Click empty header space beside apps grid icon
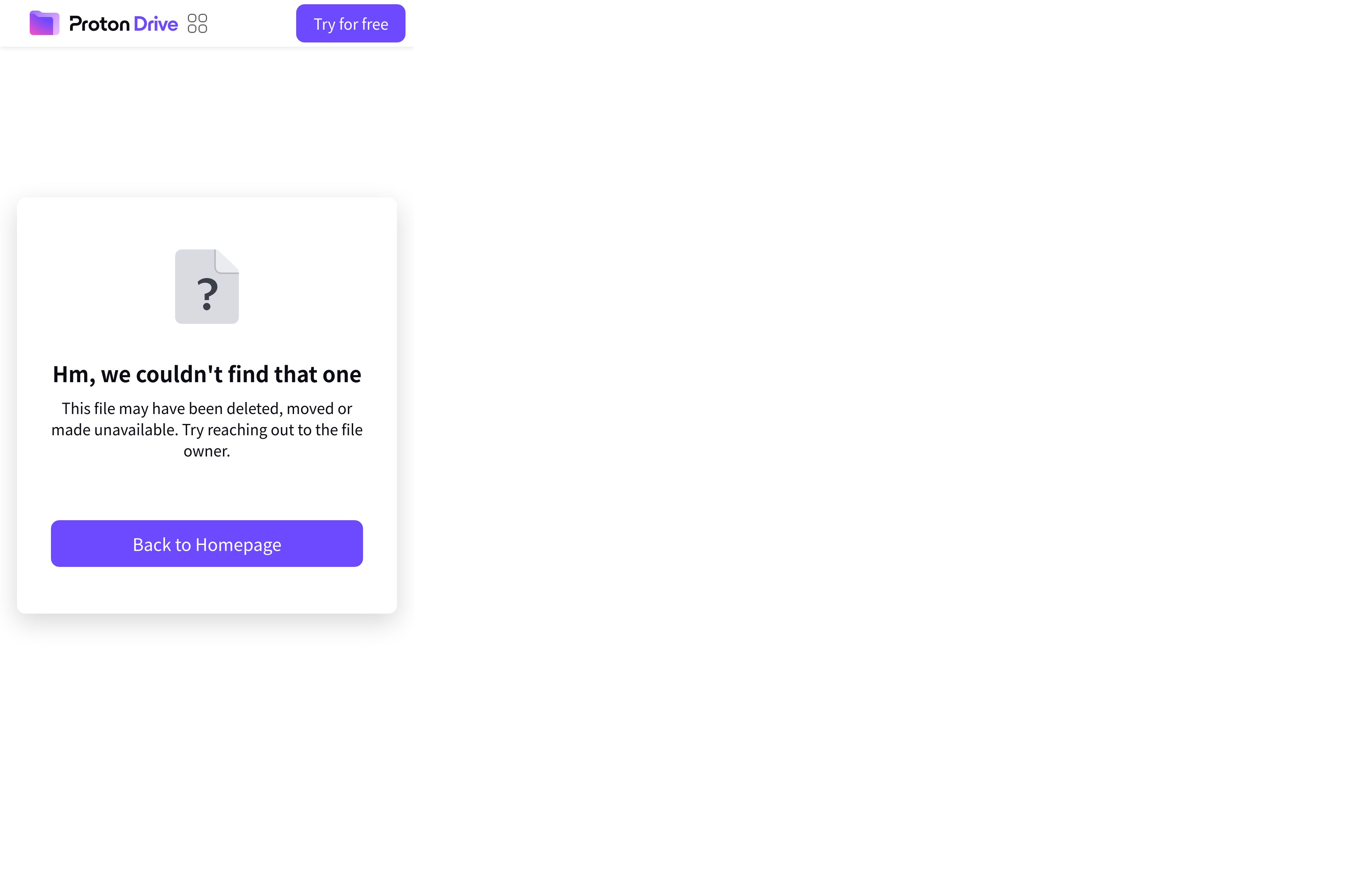 (252, 23)
